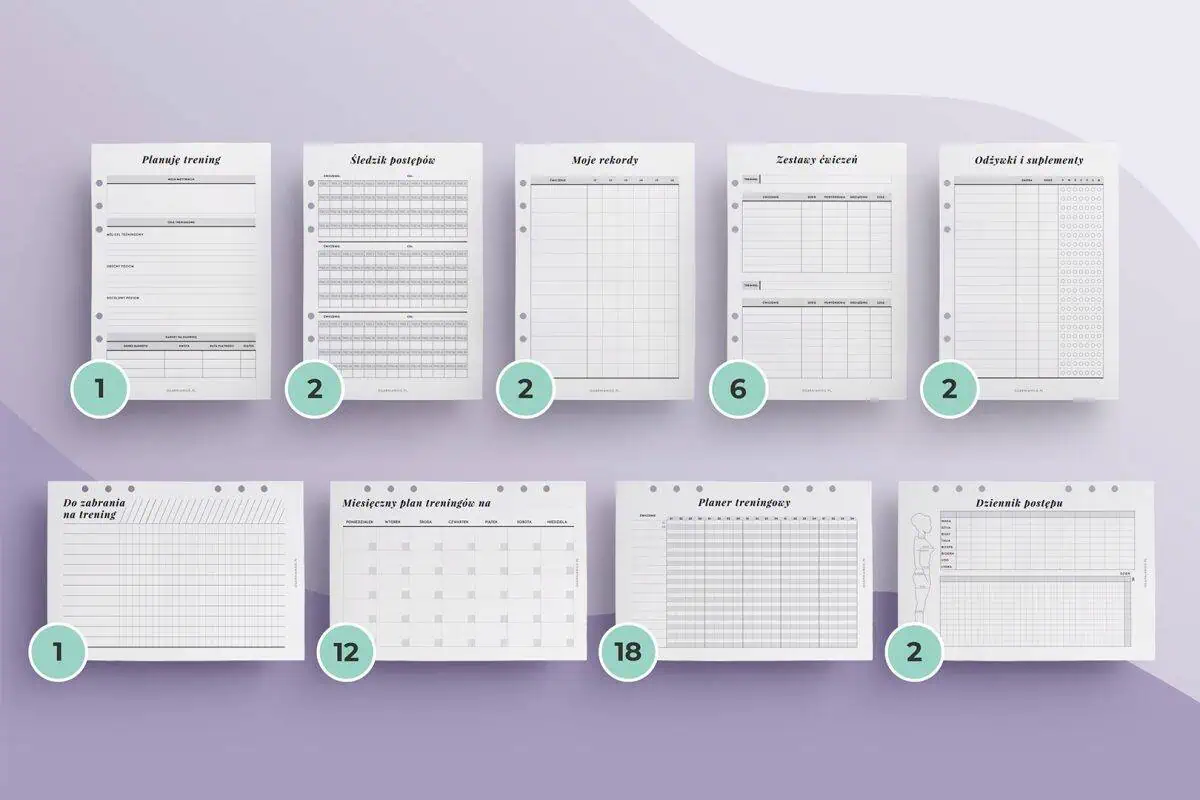Click the badge 18 on Planer treningowy page
Image resolution: width=1200 pixels, height=800 pixels.
628,652
